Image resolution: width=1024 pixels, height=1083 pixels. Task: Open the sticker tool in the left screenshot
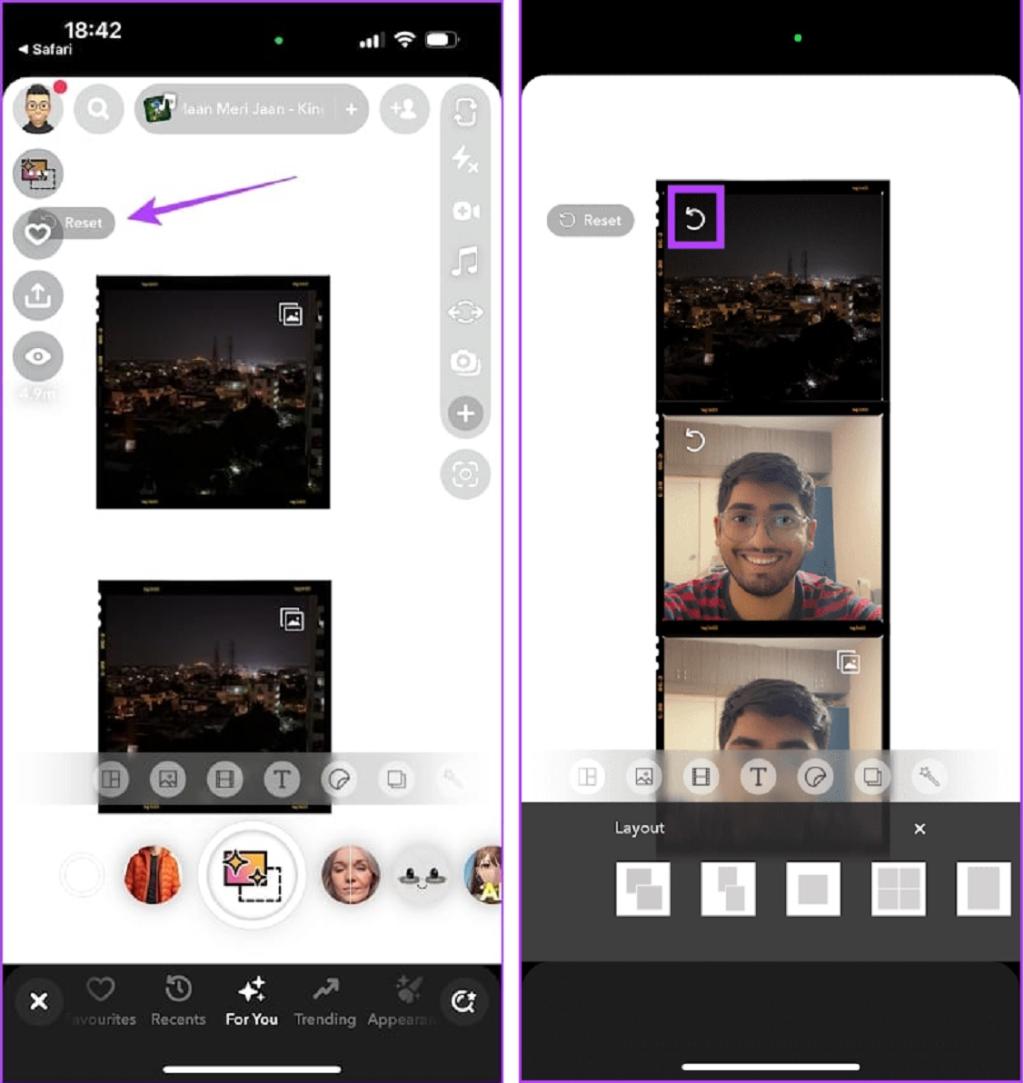coord(339,779)
